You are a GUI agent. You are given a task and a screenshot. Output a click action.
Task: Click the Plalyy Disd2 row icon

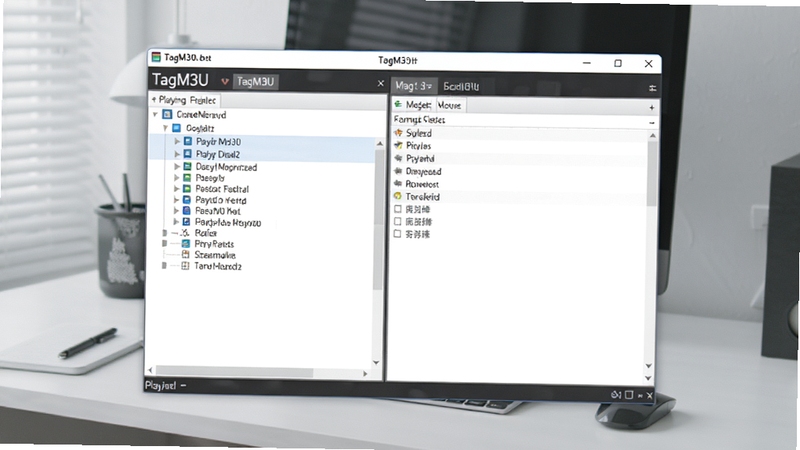[188, 154]
